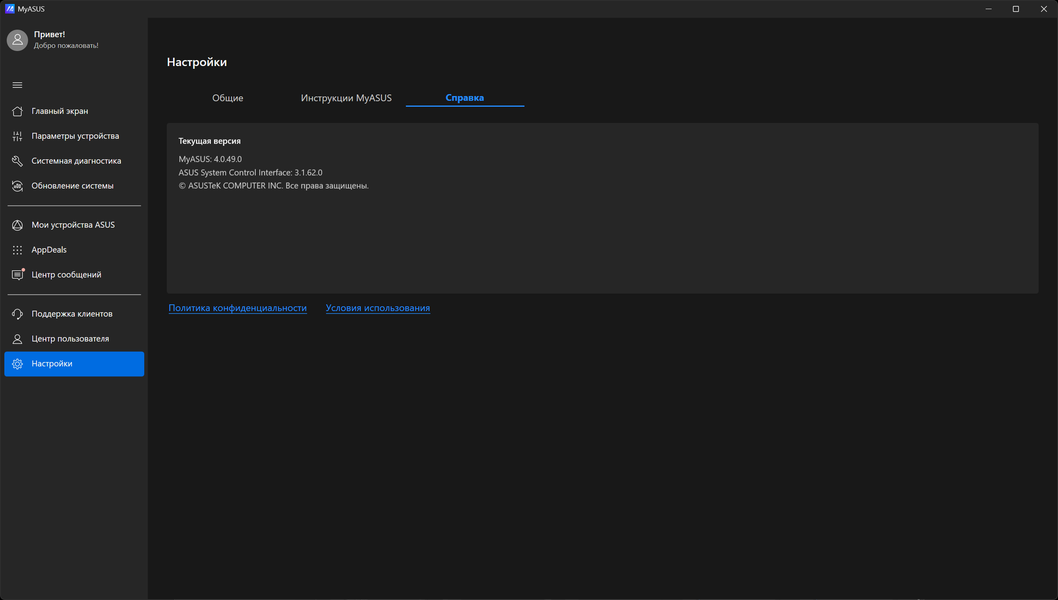
Task: Click the icon for Мои устройства ASUS
Action: coord(18,225)
